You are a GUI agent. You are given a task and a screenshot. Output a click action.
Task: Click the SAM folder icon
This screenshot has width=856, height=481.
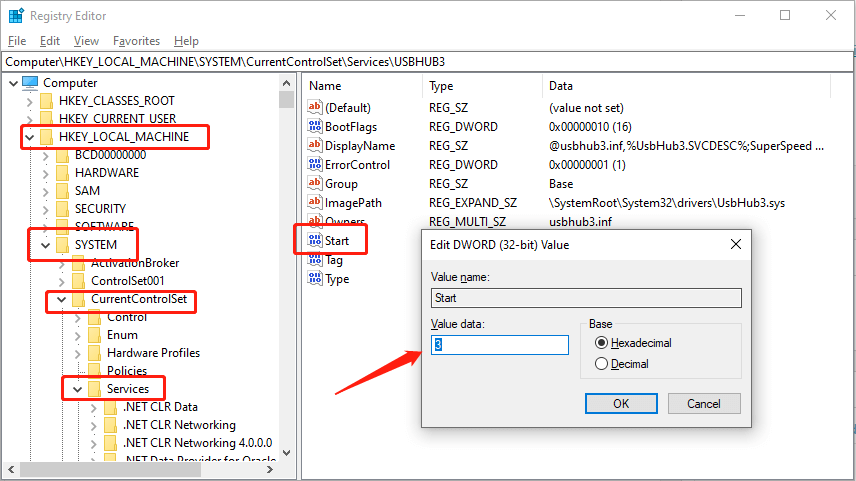pos(62,191)
